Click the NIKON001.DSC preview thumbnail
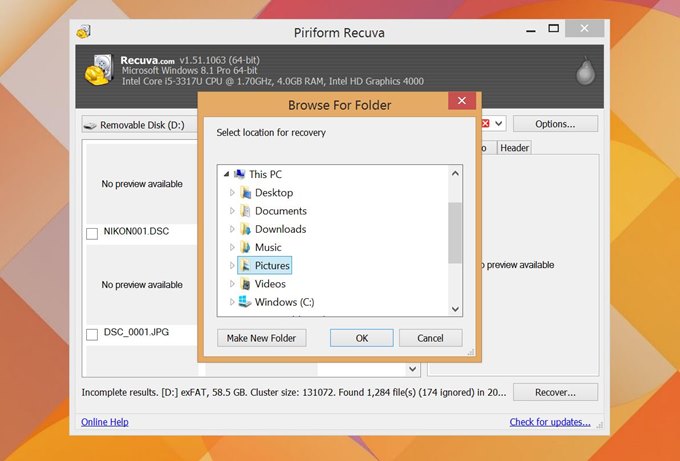Image resolution: width=680 pixels, height=461 pixels. pos(142,184)
